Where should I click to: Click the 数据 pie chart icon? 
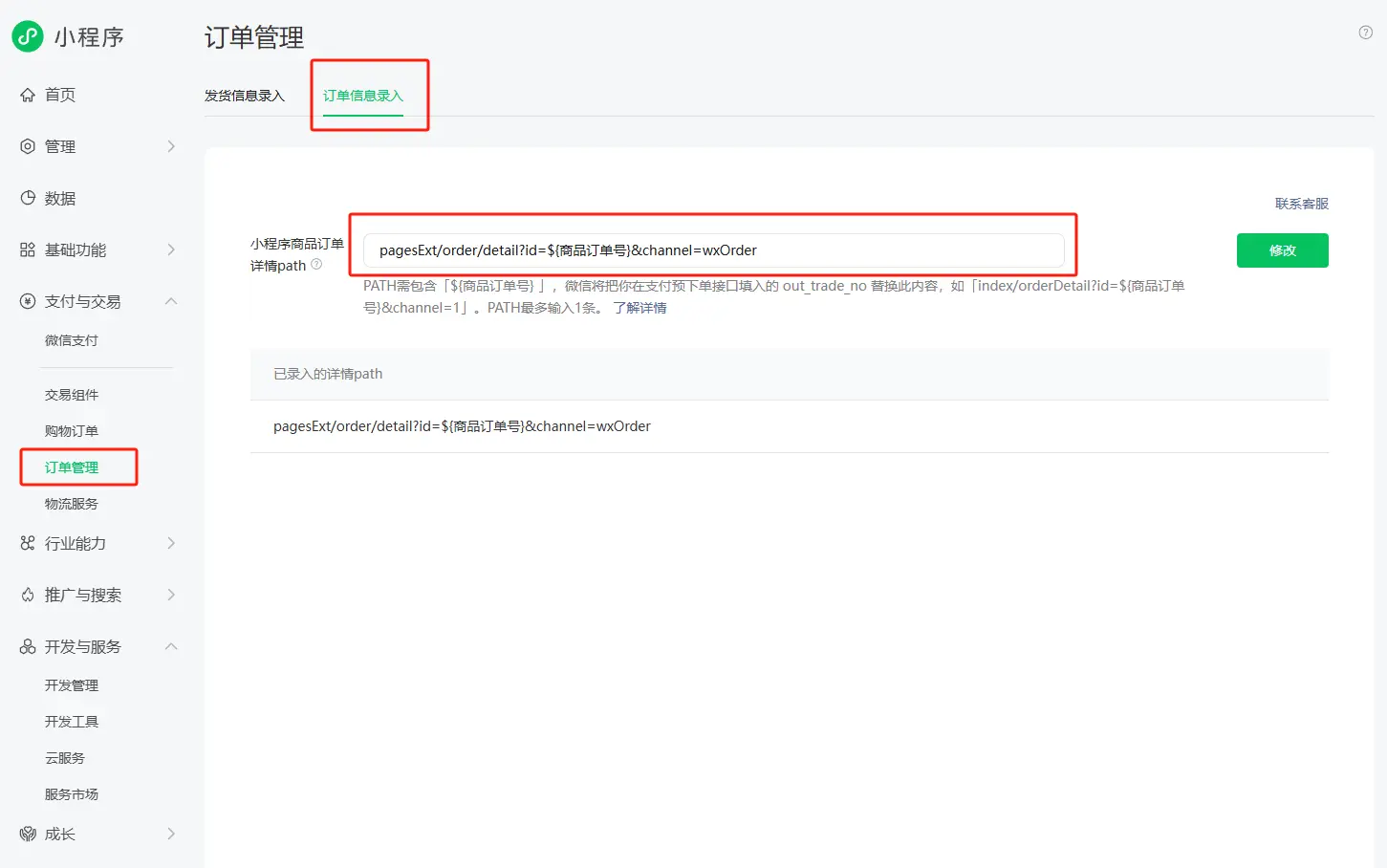(x=28, y=198)
